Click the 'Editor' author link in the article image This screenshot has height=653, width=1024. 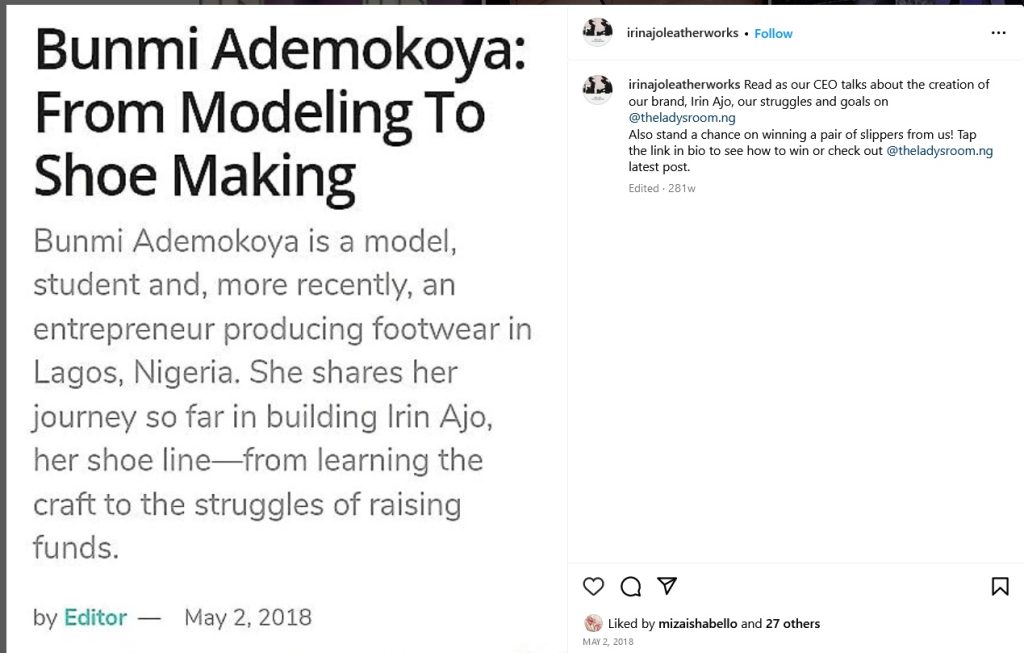click(x=95, y=617)
